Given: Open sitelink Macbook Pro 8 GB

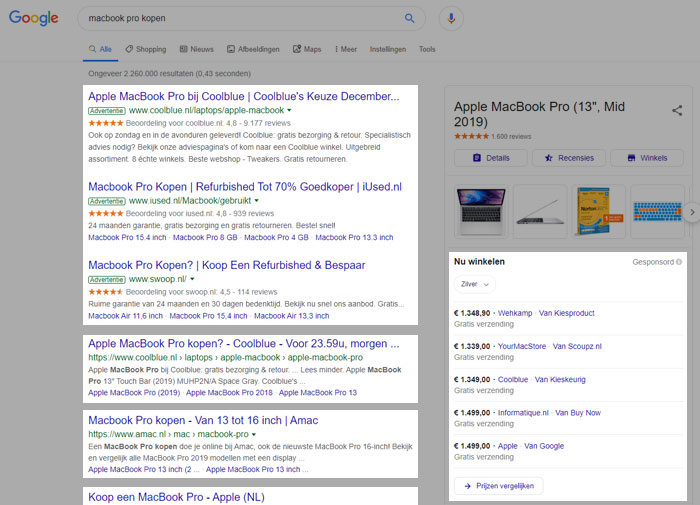Looking at the screenshot, I should pos(205,238).
